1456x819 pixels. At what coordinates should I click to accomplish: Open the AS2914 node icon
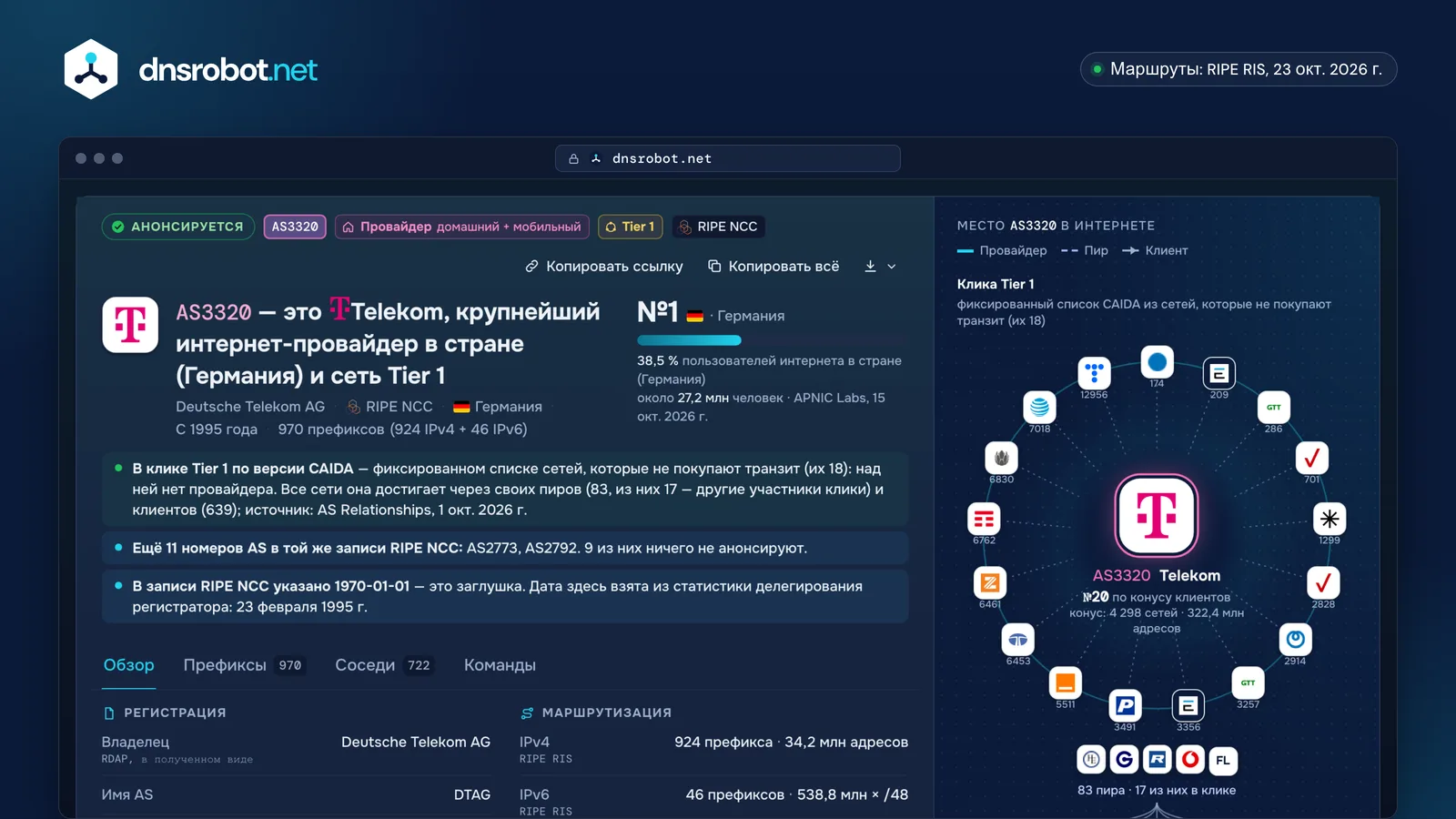pyautogui.click(x=1295, y=639)
